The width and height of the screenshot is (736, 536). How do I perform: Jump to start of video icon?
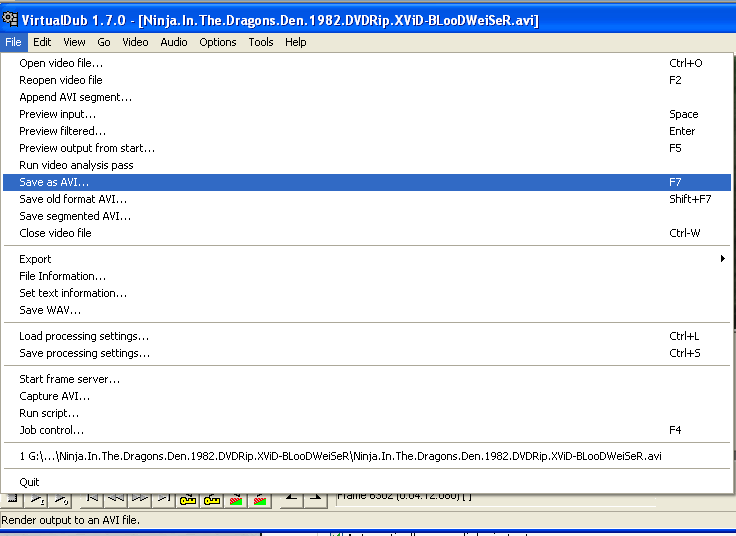92,500
